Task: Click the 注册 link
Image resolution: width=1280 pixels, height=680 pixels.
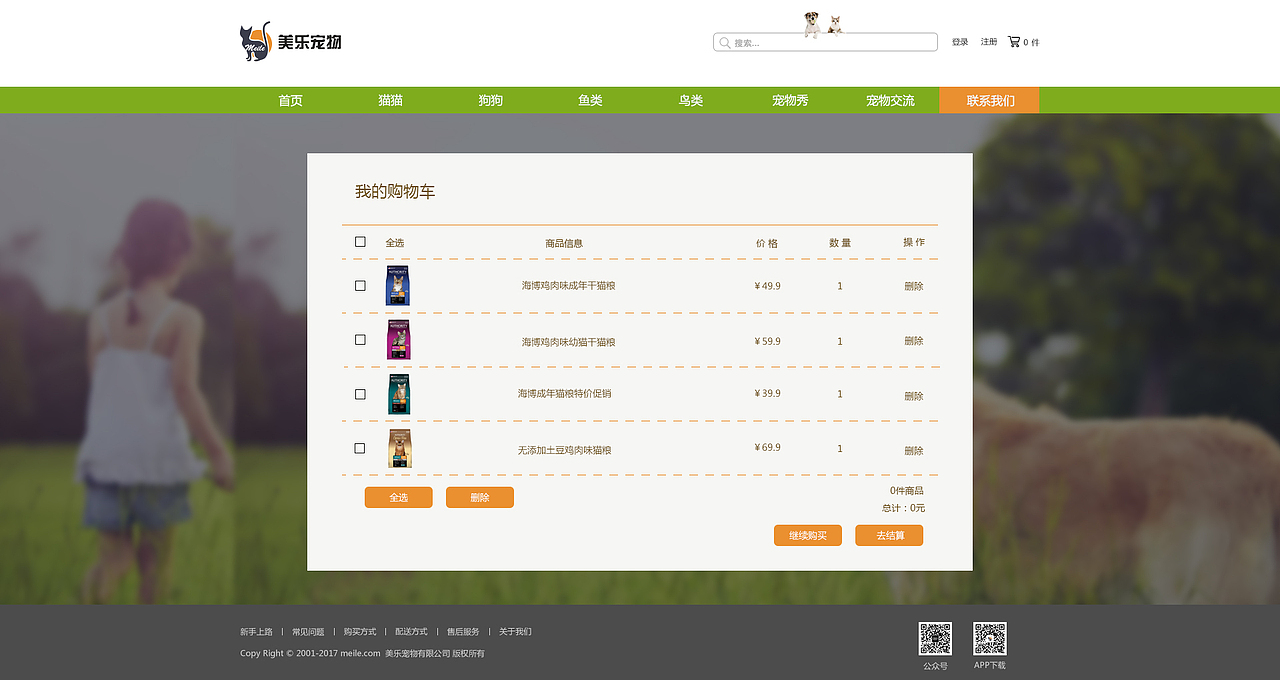Action: coord(989,42)
